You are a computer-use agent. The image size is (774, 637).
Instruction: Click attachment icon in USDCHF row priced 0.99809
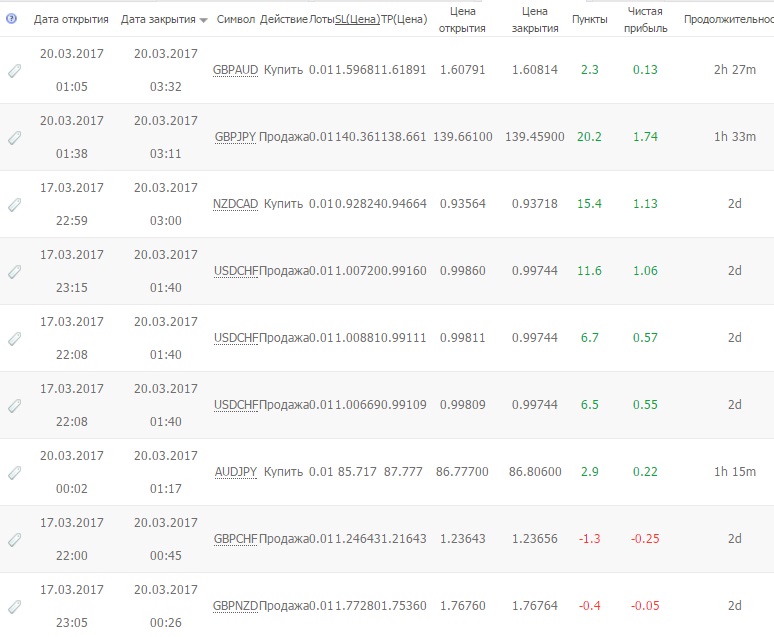tap(15, 406)
